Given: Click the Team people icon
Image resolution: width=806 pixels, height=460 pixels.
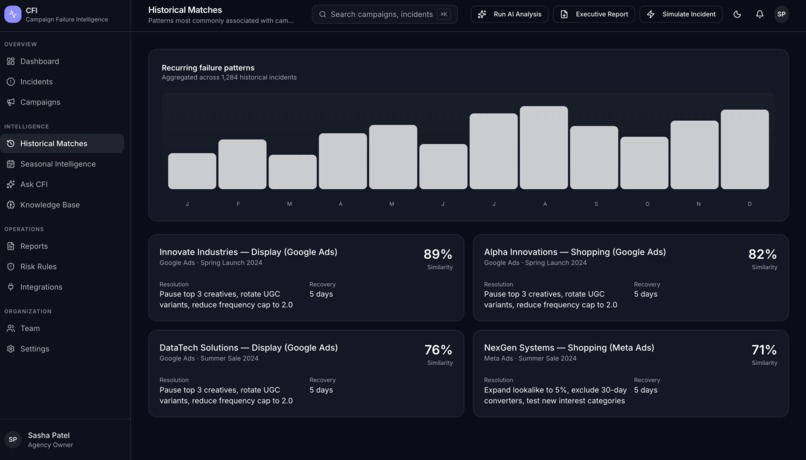Looking at the screenshot, I should 11,328.
